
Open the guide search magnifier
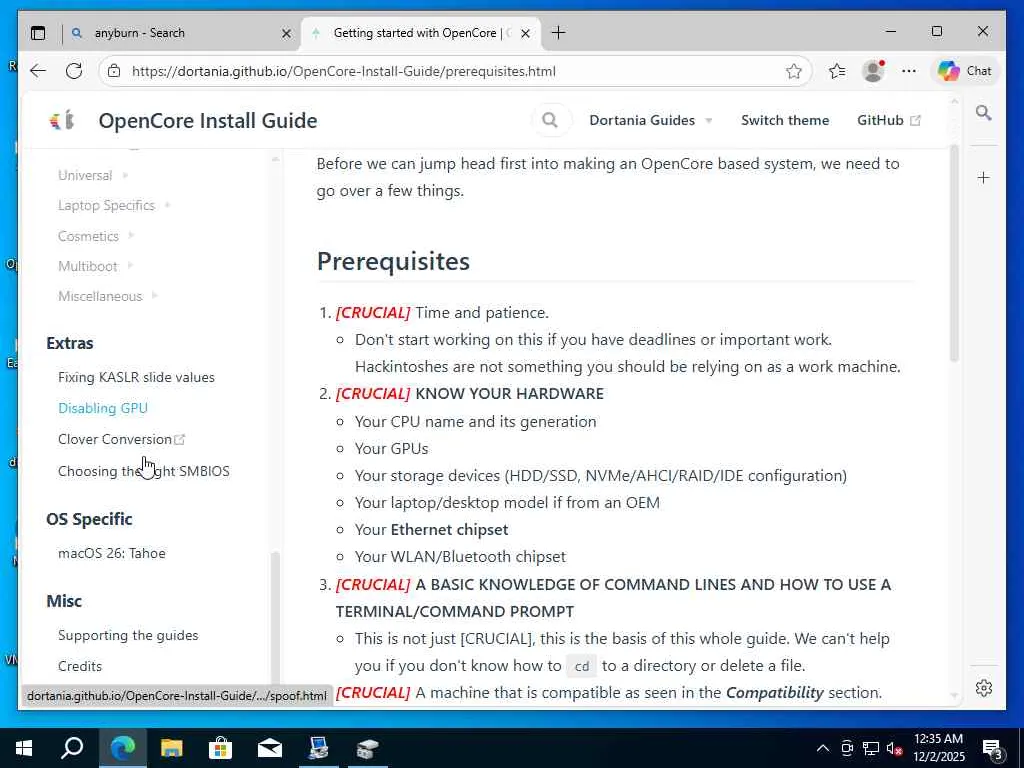(551, 120)
